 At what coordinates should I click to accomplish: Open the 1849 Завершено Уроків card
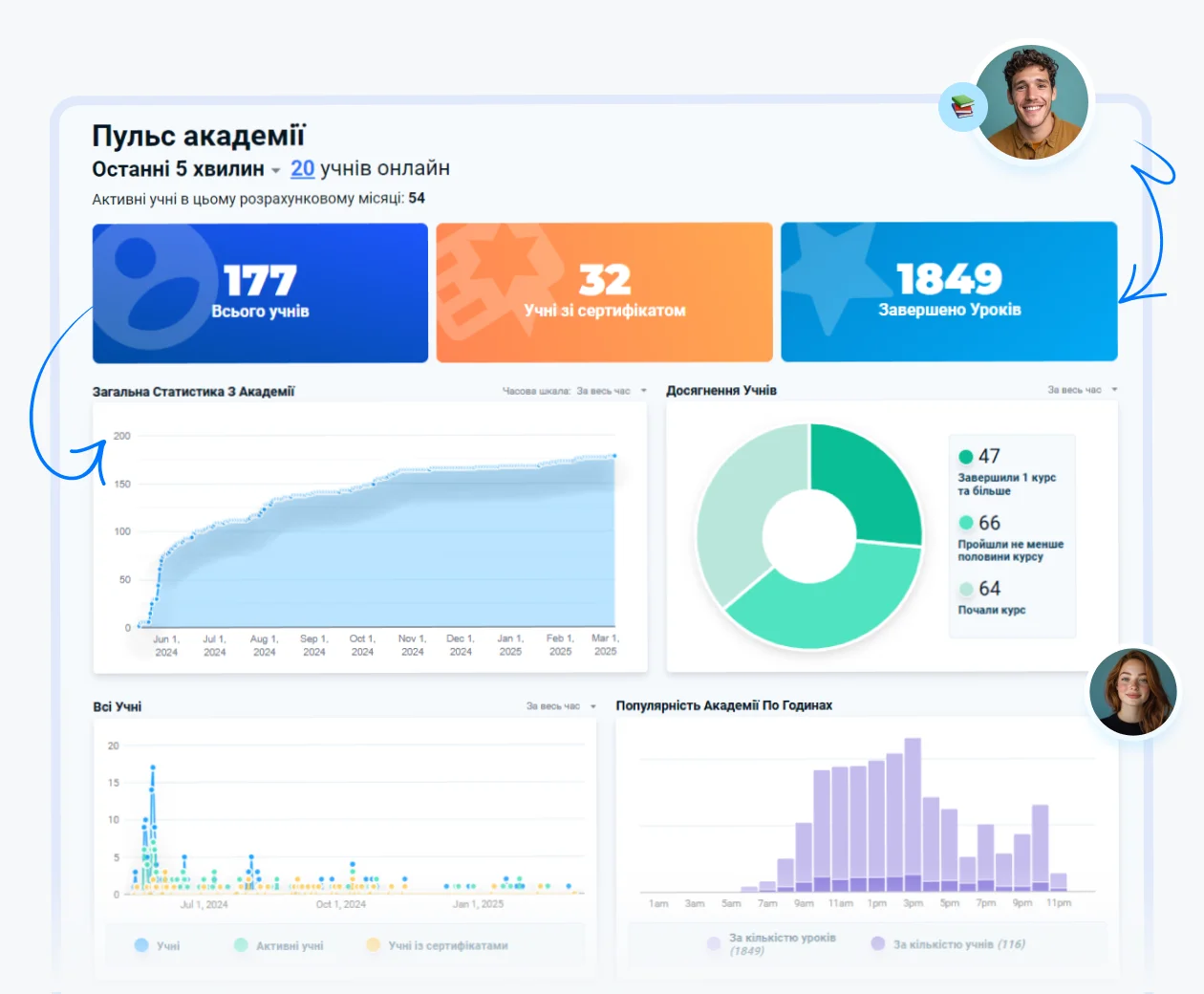point(949,292)
